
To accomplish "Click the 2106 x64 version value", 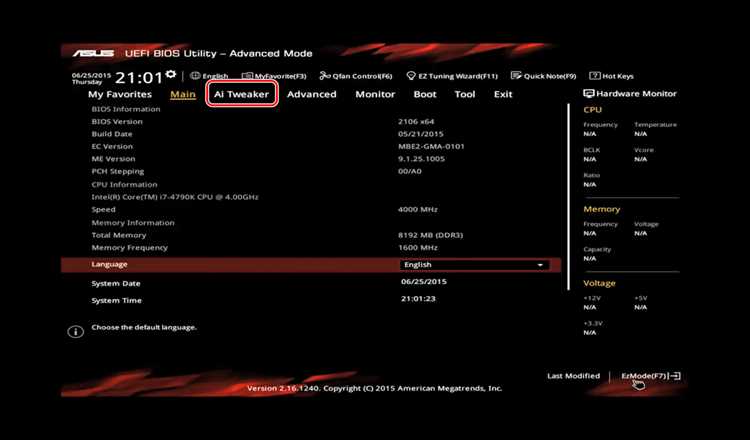I will tap(416, 121).
